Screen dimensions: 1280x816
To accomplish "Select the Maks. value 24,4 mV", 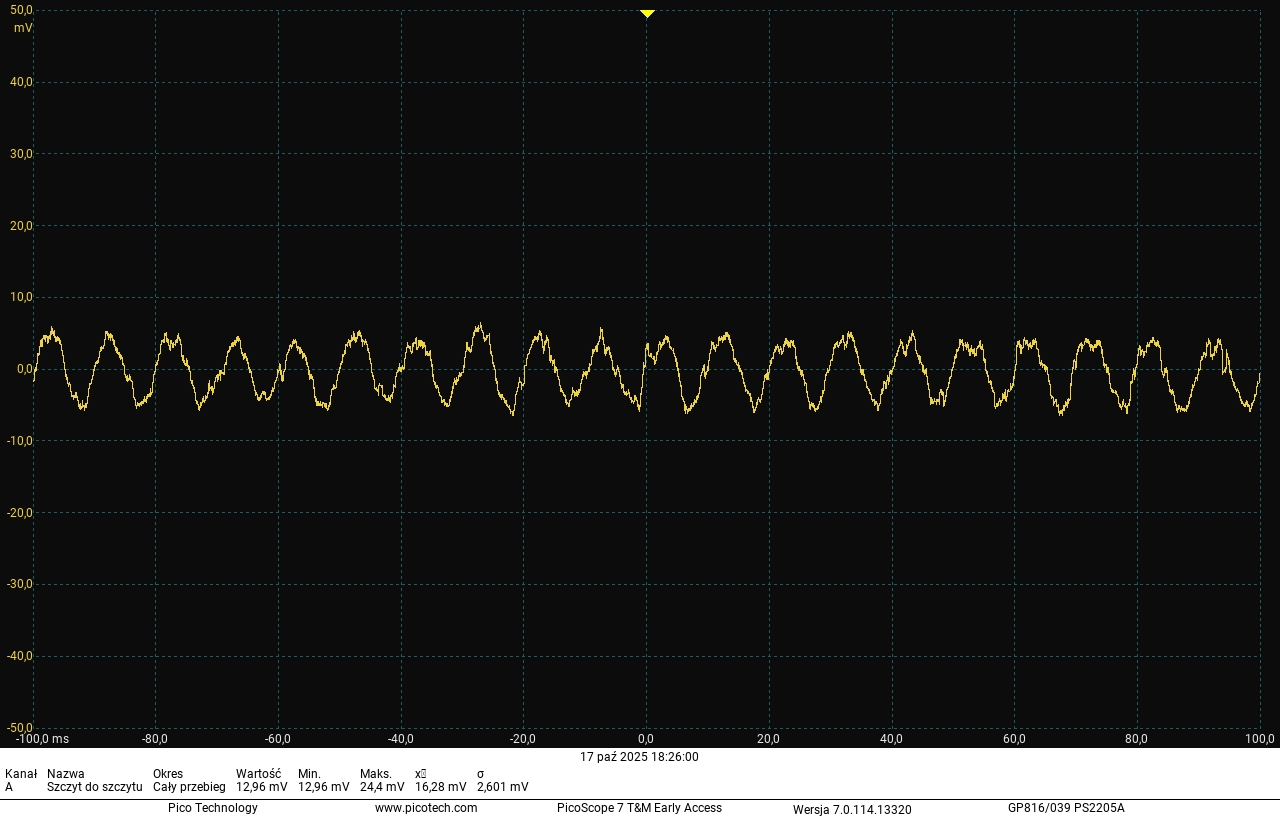I will (382, 786).
